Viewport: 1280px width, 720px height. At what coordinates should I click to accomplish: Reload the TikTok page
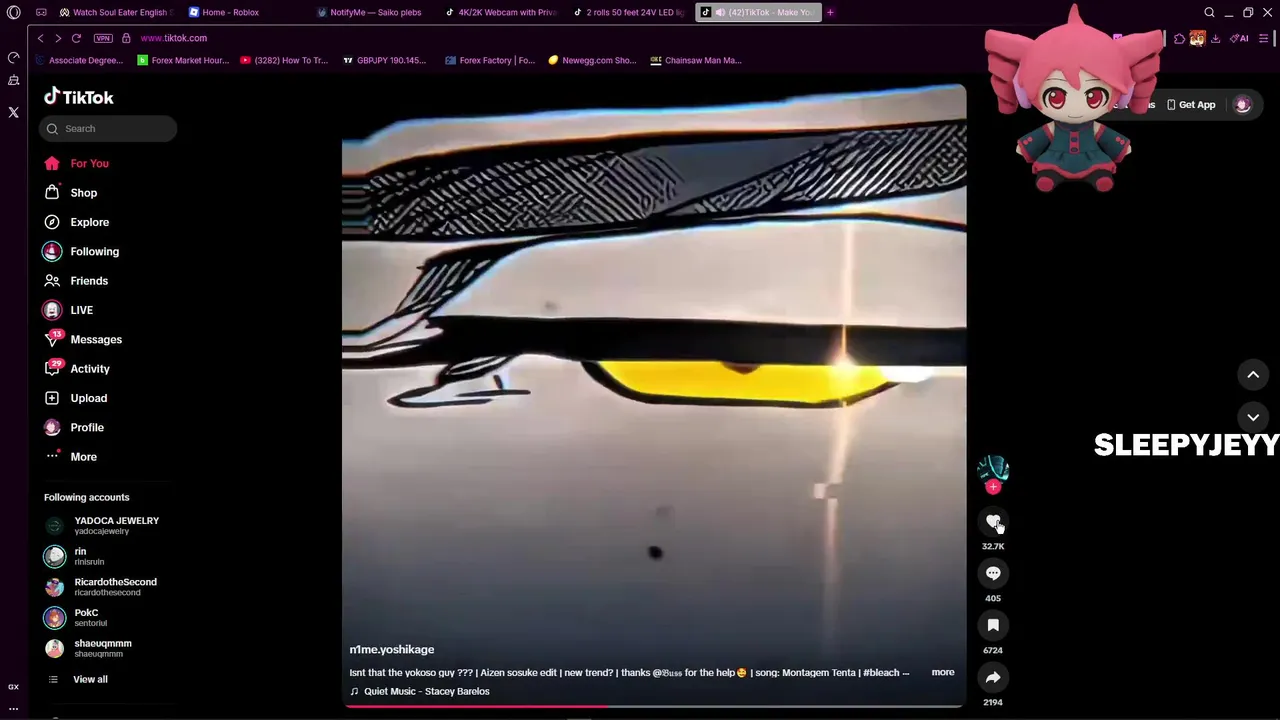pyautogui.click(x=76, y=38)
